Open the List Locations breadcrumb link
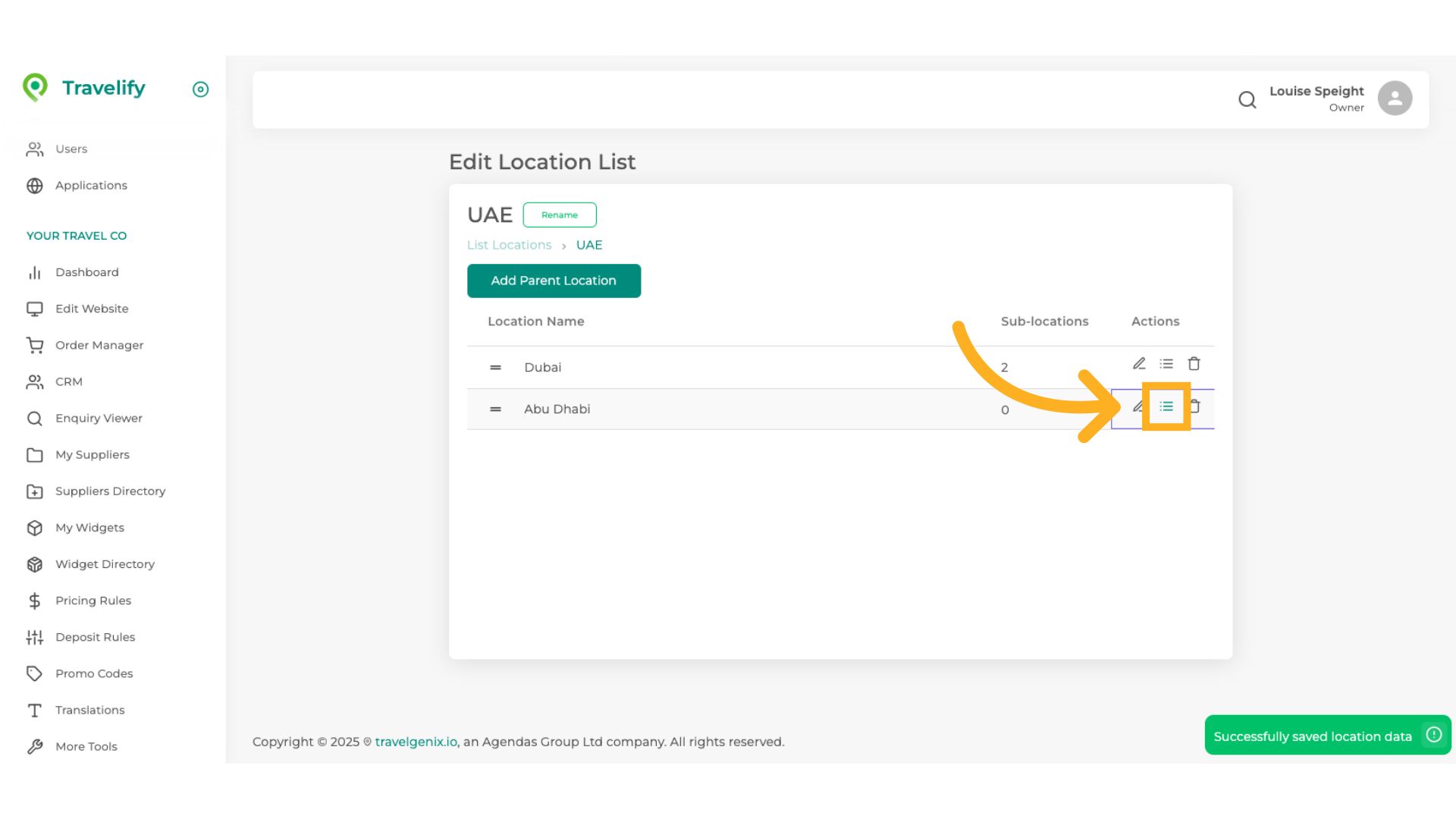The height and width of the screenshot is (819, 1456). 509,244
